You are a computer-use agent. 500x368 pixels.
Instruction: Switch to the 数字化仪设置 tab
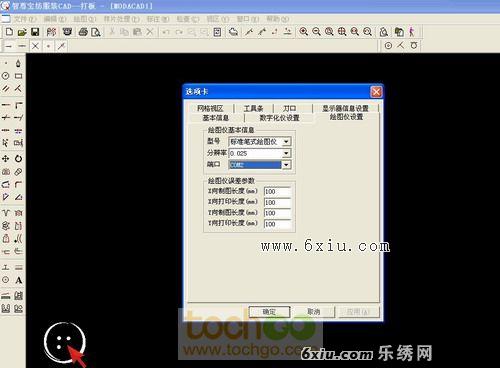point(279,118)
